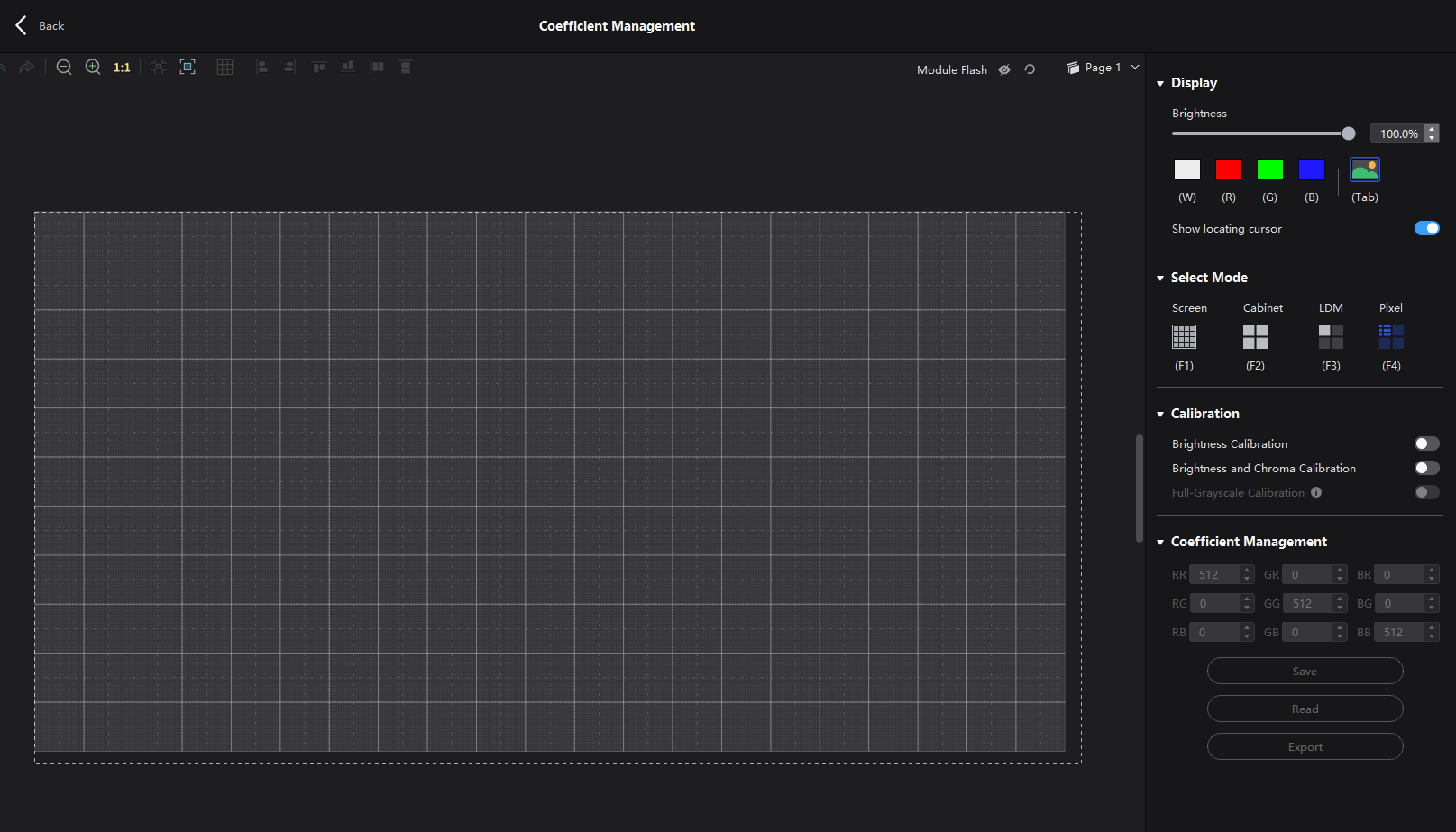Click the Read button
1456x832 pixels.
[x=1305, y=709]
